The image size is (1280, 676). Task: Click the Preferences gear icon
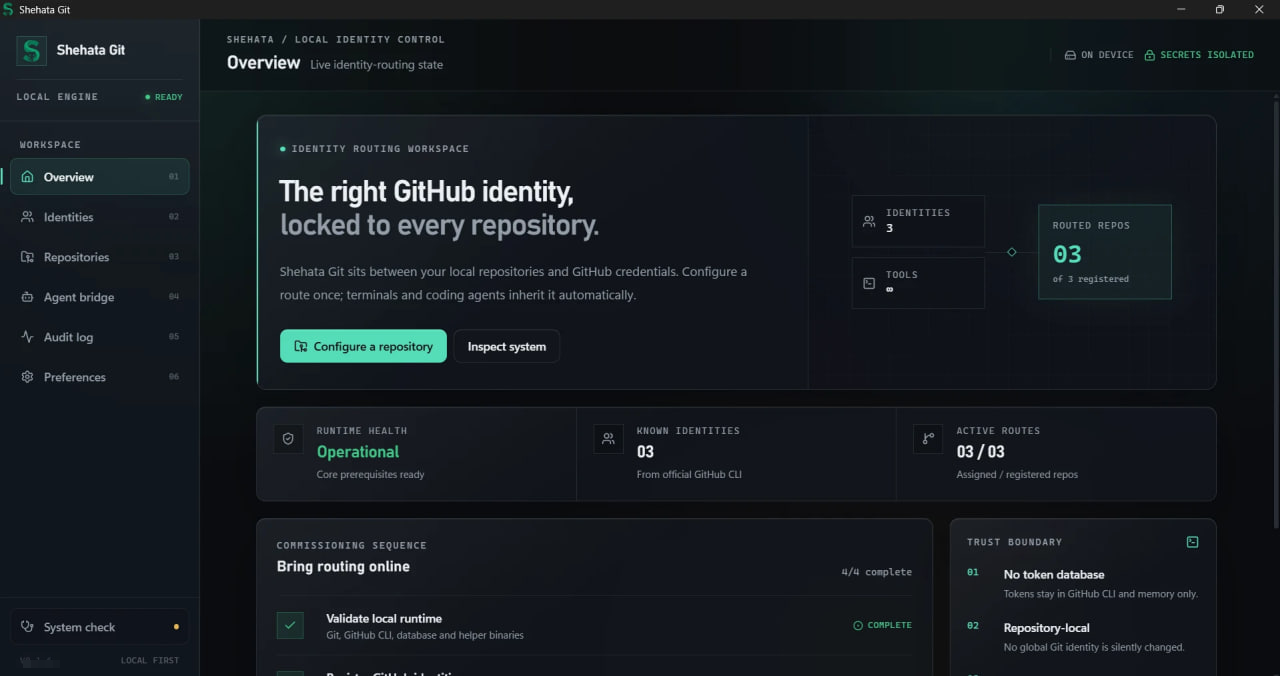pyautogui.click(x=27, y=377)
